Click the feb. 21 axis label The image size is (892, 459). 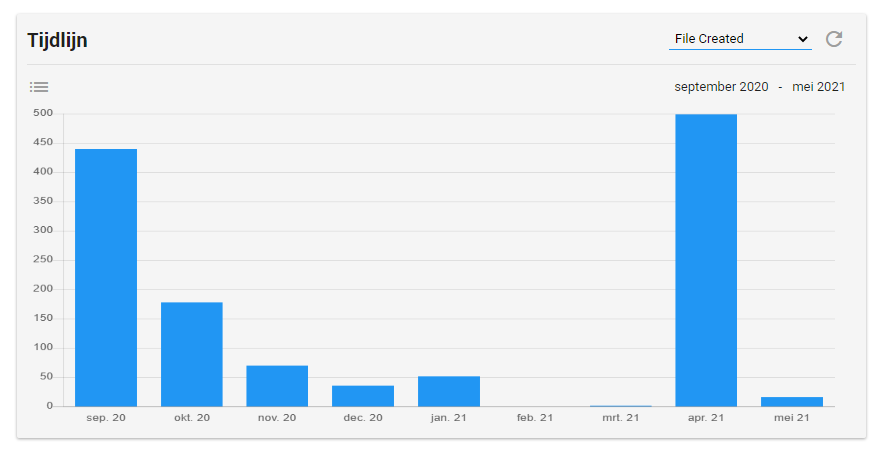pos(534,417)
